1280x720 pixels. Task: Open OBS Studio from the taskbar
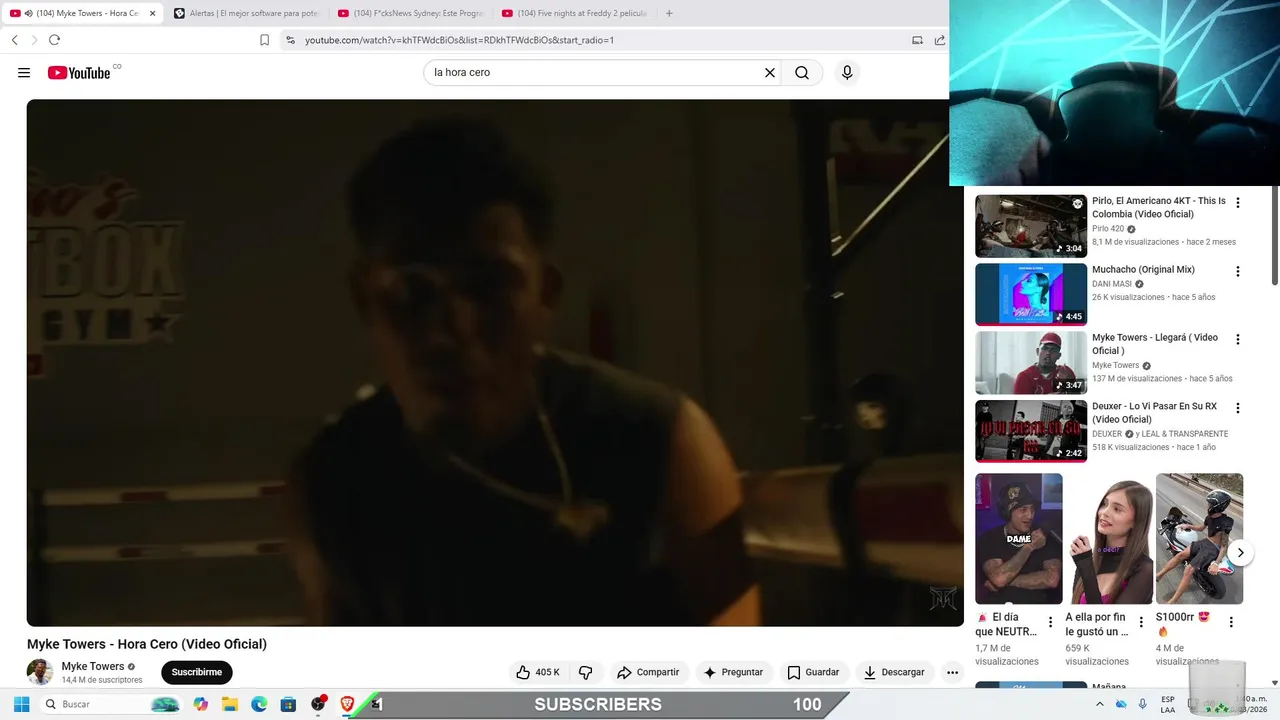click(318, 704)
